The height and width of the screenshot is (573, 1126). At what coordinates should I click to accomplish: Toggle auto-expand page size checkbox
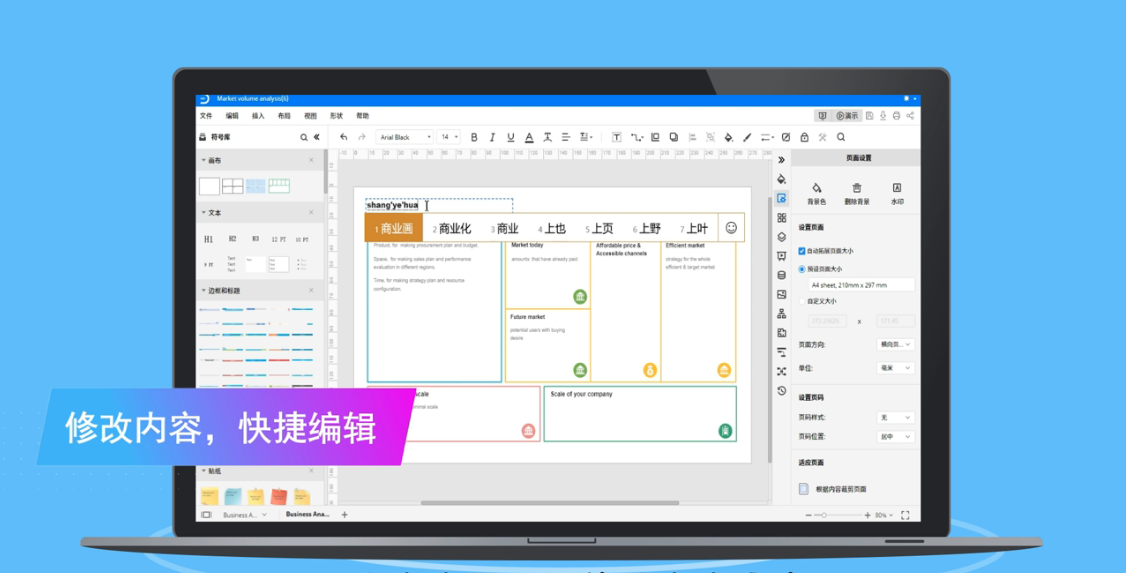pos(802,251)
